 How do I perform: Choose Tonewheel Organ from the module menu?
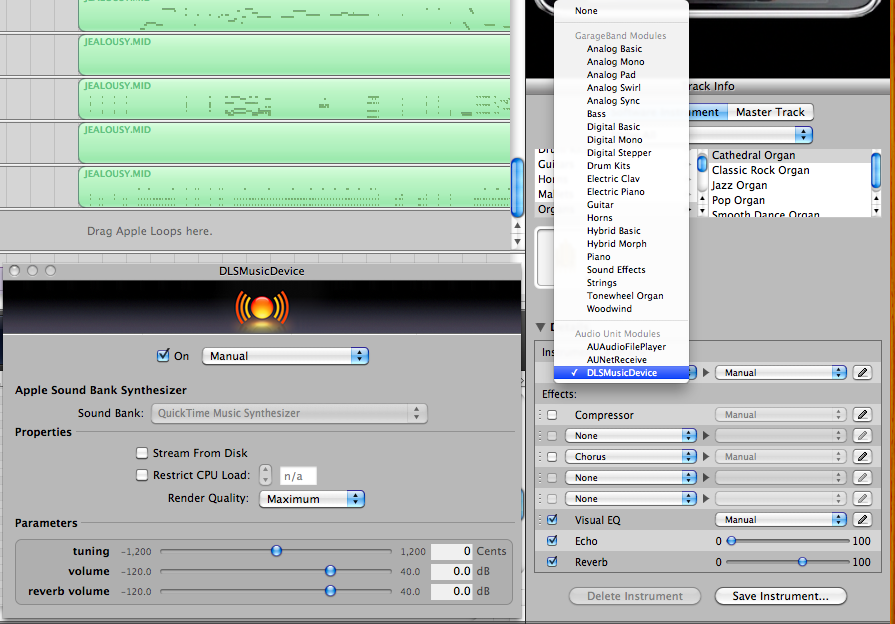(x=621, y=296)
